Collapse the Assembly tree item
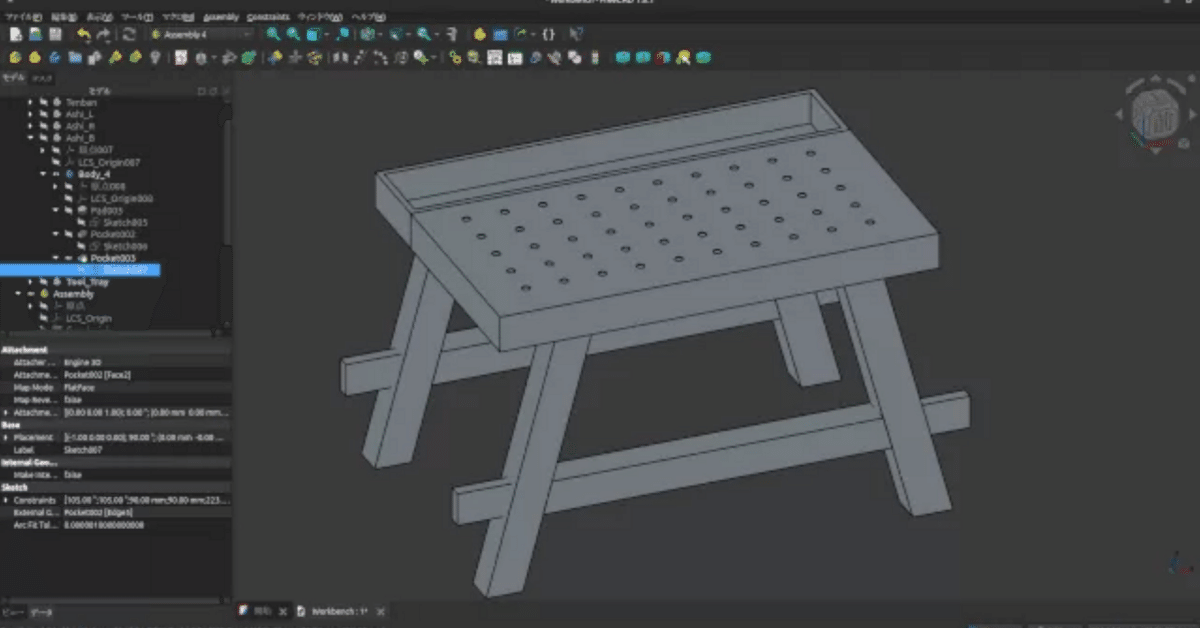Image resolution: width=1200 pixels, height=628 pixels. 18,294
